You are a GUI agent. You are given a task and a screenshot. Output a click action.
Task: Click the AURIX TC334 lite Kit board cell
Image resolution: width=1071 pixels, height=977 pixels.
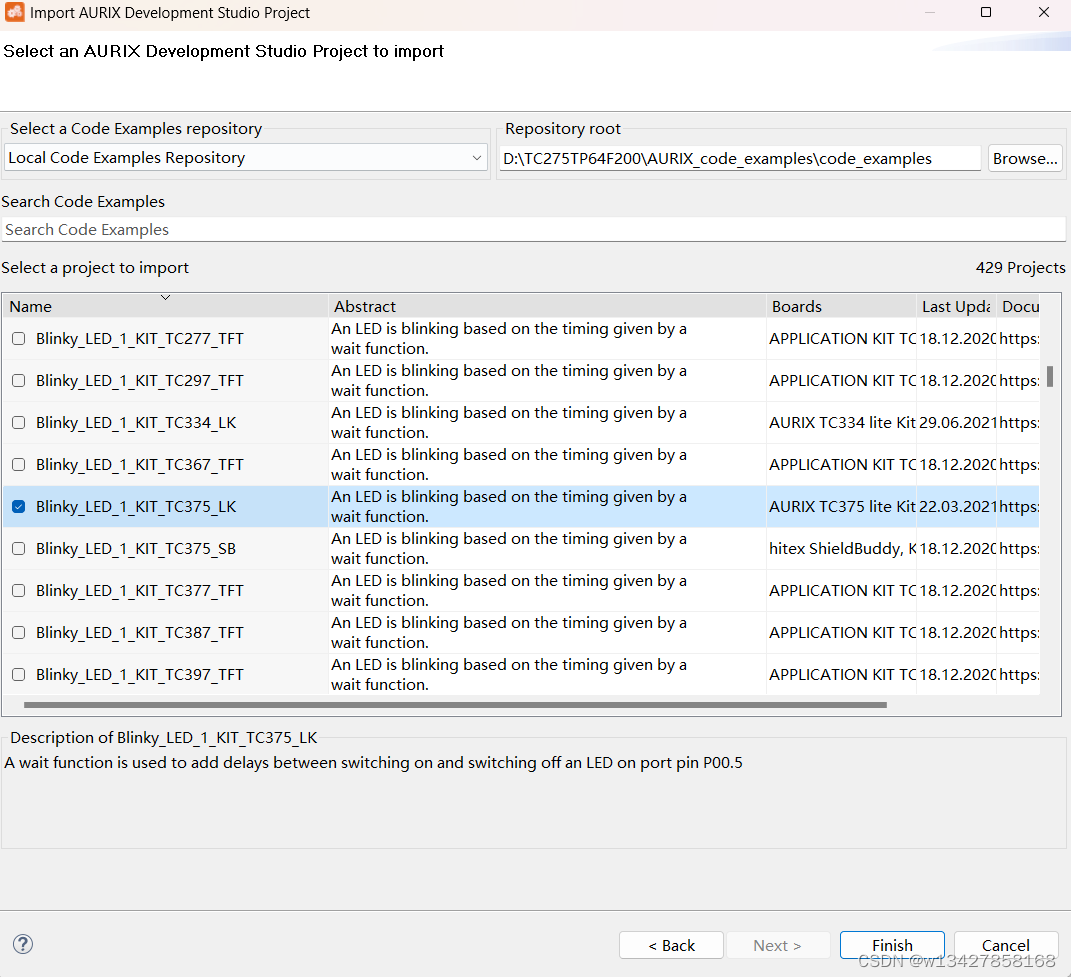[842, 423]
